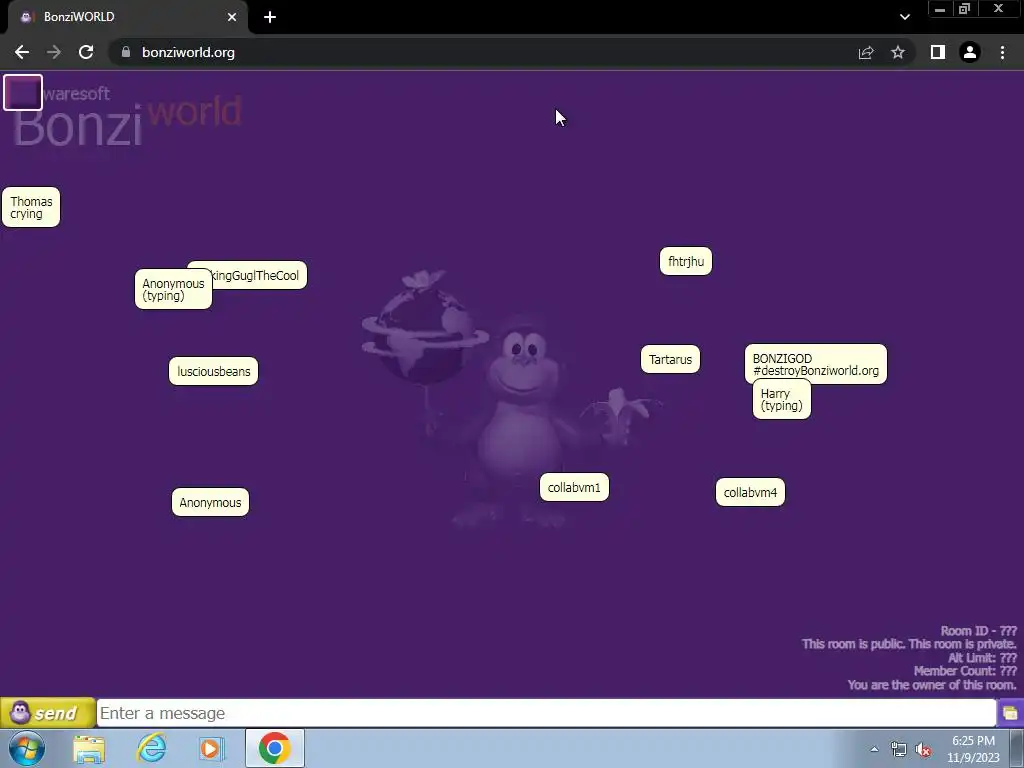Open Windows Explorer from taskbar
Screen dimensions: 1024x768
coord(89,748)
